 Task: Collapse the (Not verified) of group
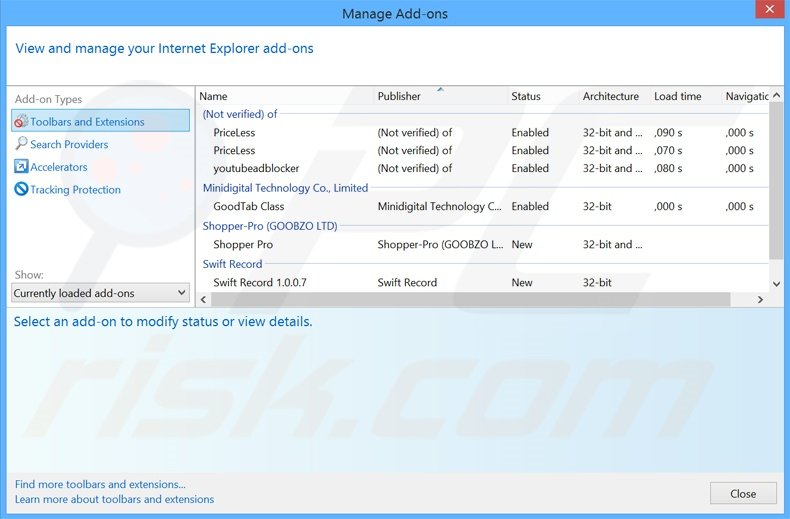240,114
